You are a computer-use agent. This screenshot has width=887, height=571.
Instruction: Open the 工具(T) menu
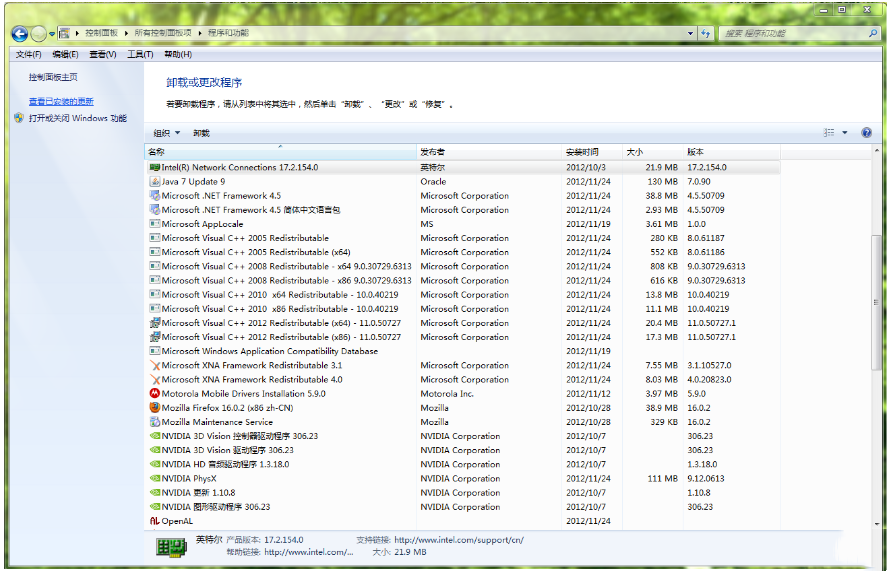[x=141, y=54]
